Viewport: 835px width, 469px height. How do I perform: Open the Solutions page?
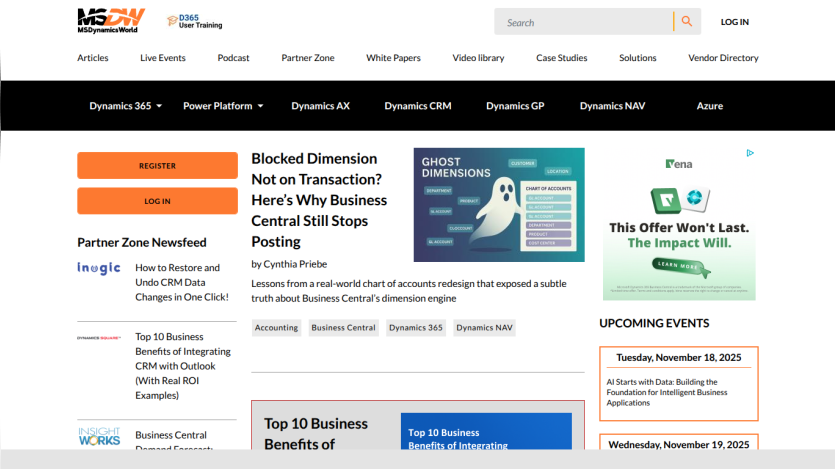pyautogui.click(x=637, y=57)
